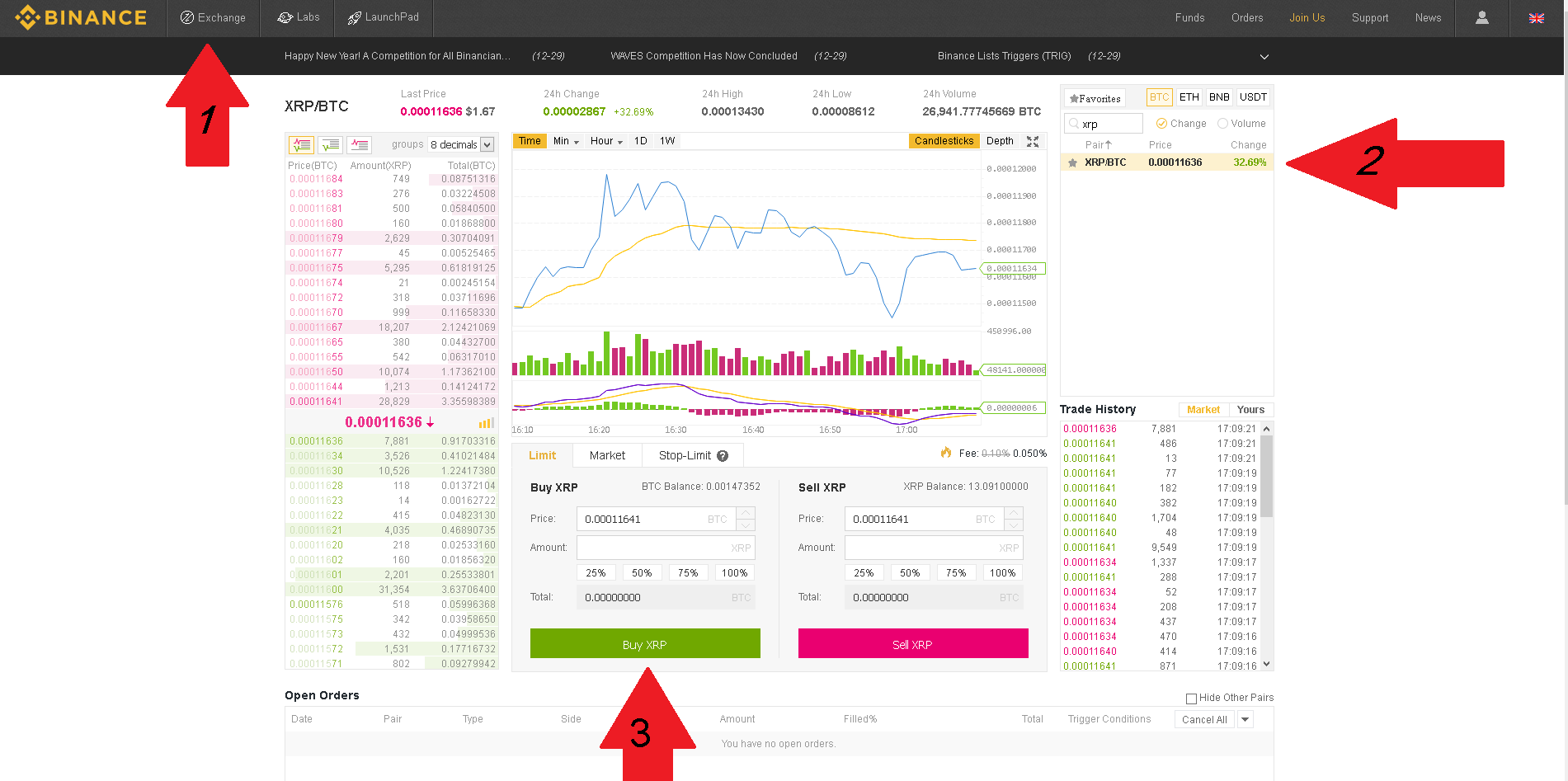
Task: Click the pair search field containing xrp
Action: tap(1104, 124)
